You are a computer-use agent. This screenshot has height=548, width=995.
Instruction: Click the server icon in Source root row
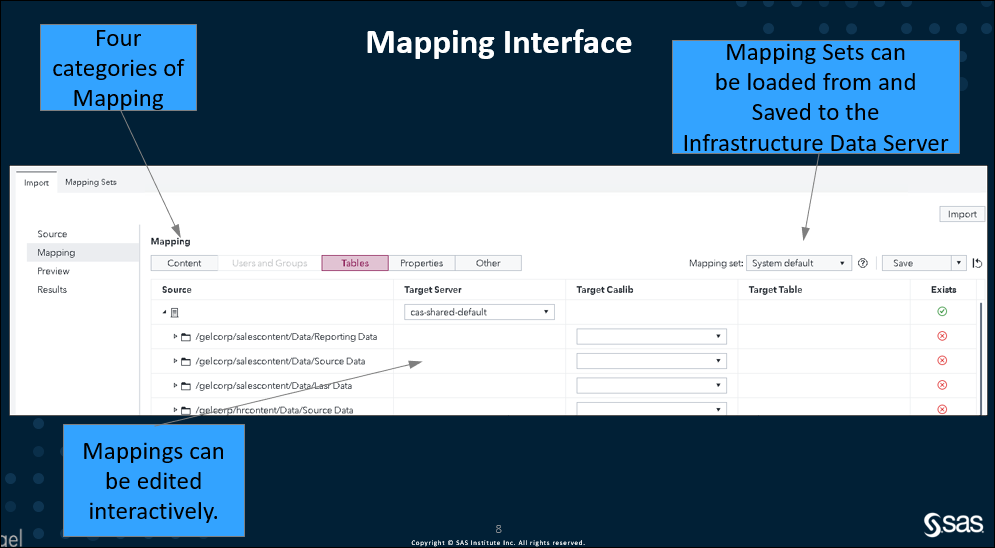click(x=175, y=313)
